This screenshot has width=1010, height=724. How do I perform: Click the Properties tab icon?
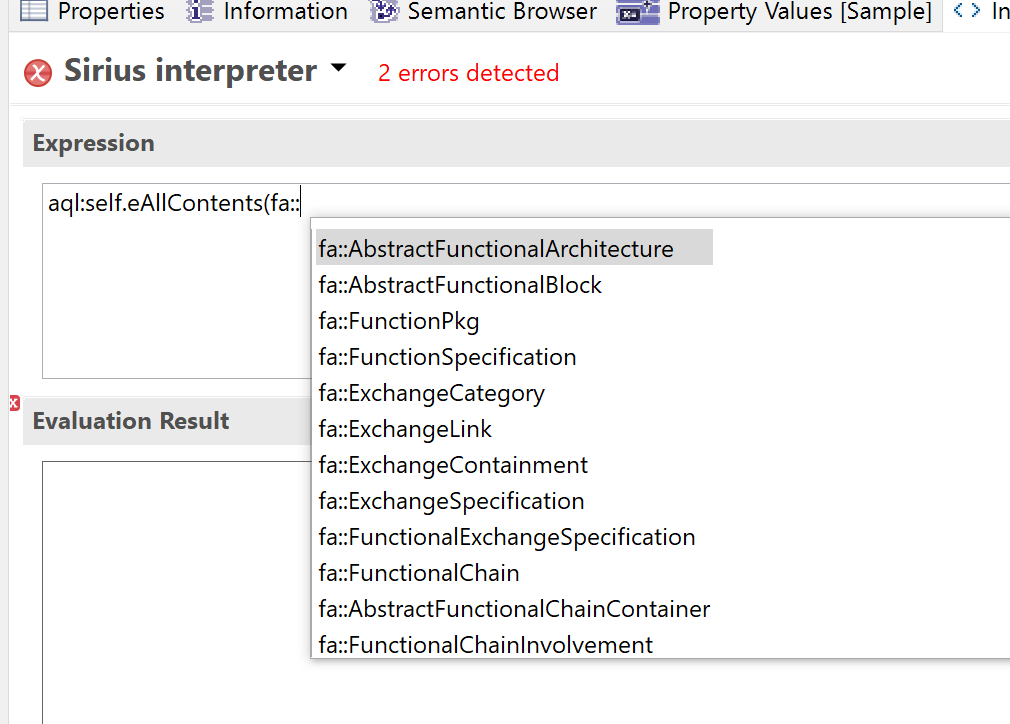(x=34, y=11)
